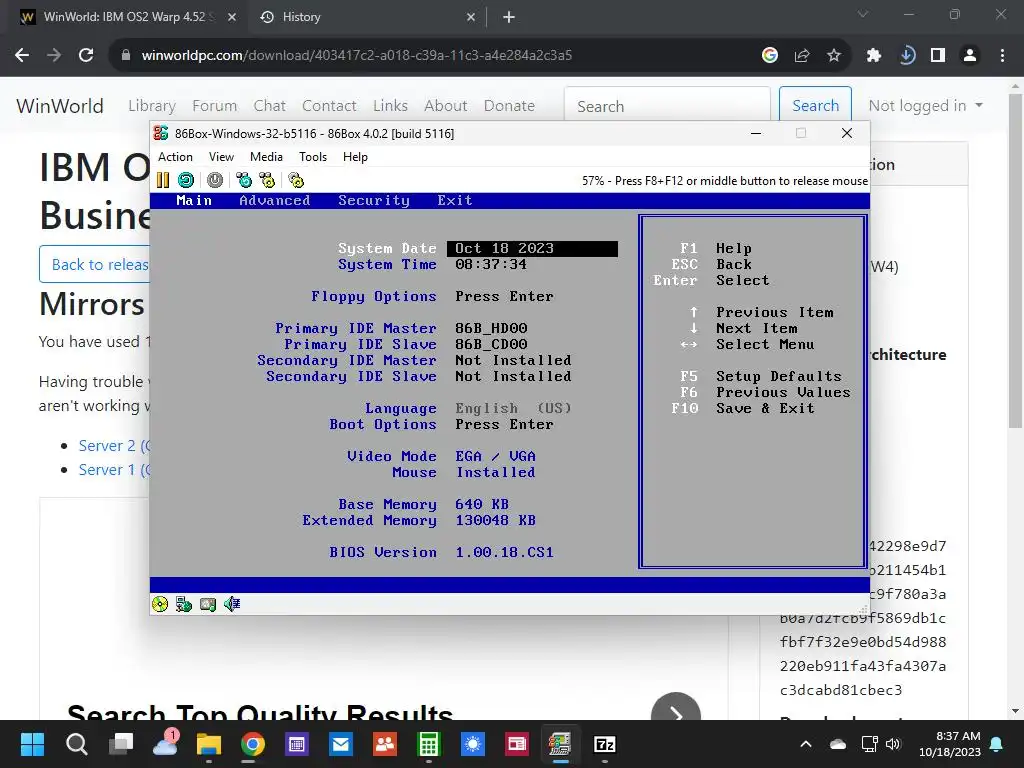Click the Chrome address bar URL
This screenshot has height=768, width=1024.
pyautogui.click(x=357, y=56)
